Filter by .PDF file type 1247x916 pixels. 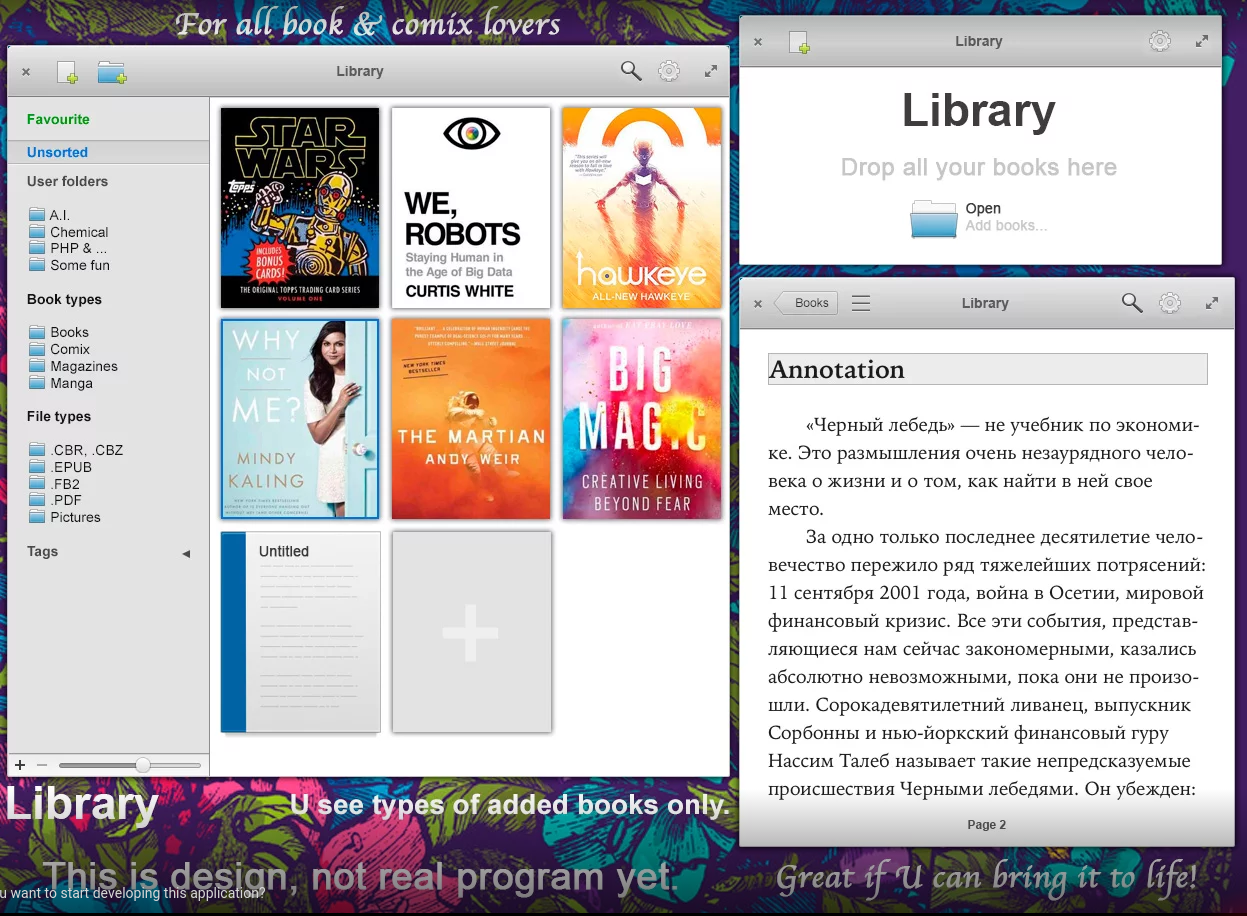(x=55, y=500)
